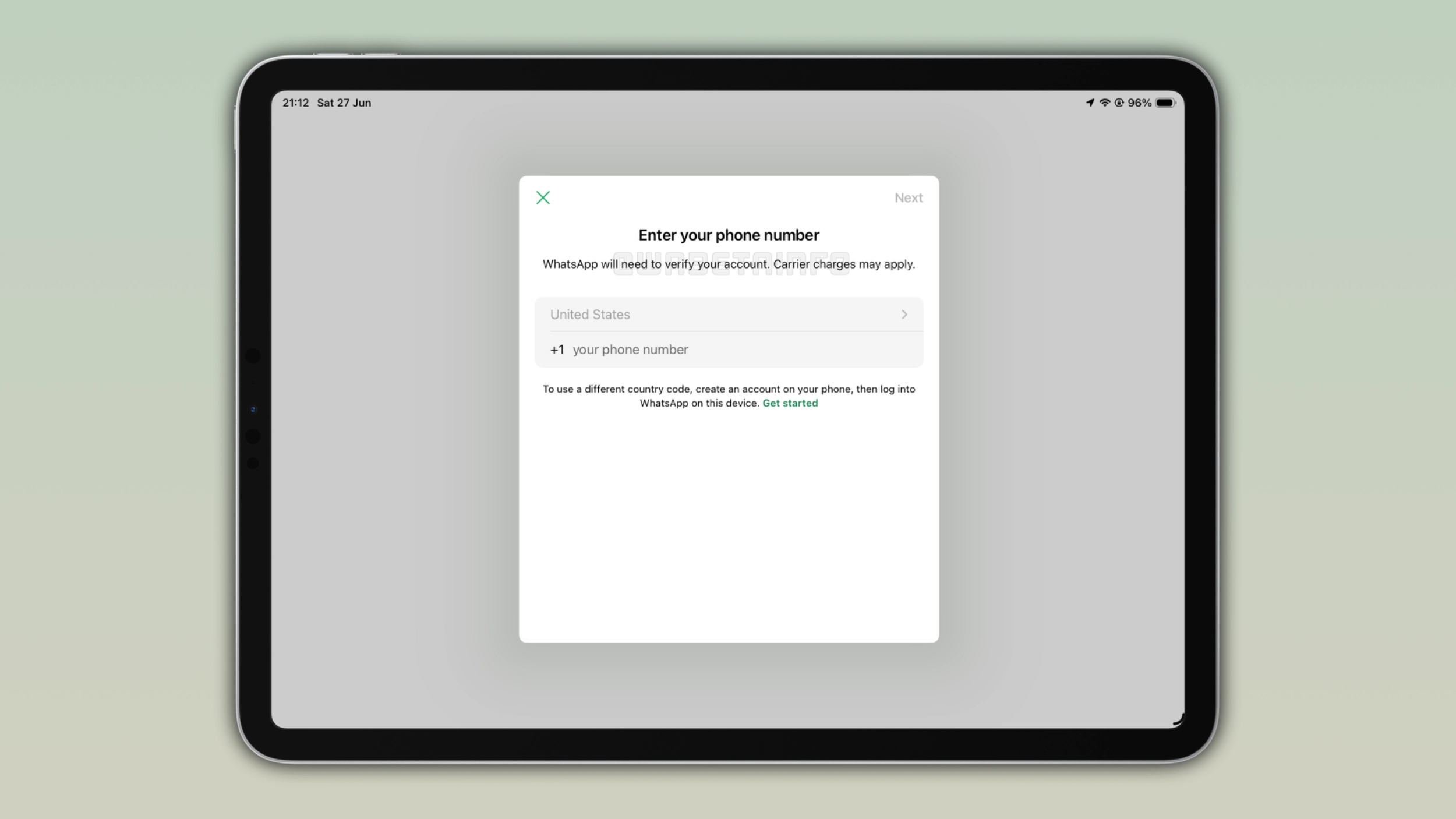Click the +1 country code prefix
Viewport: 1456px width, 819px height.
[x=557, y=350]
